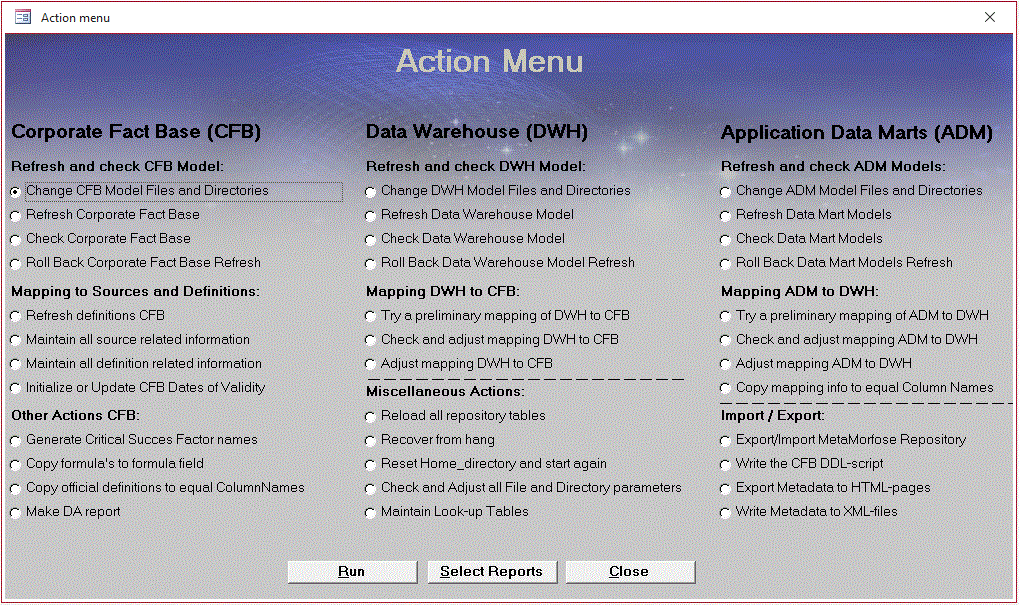Choose Roll Back Corporate Fact Base Refresh
This screenshot has width=1019, height=605.
tap(16, 263)
